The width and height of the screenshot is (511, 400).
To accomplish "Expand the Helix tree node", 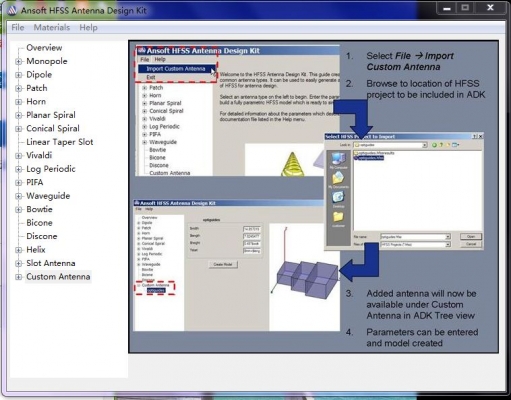I will click(x=19, y=250).
